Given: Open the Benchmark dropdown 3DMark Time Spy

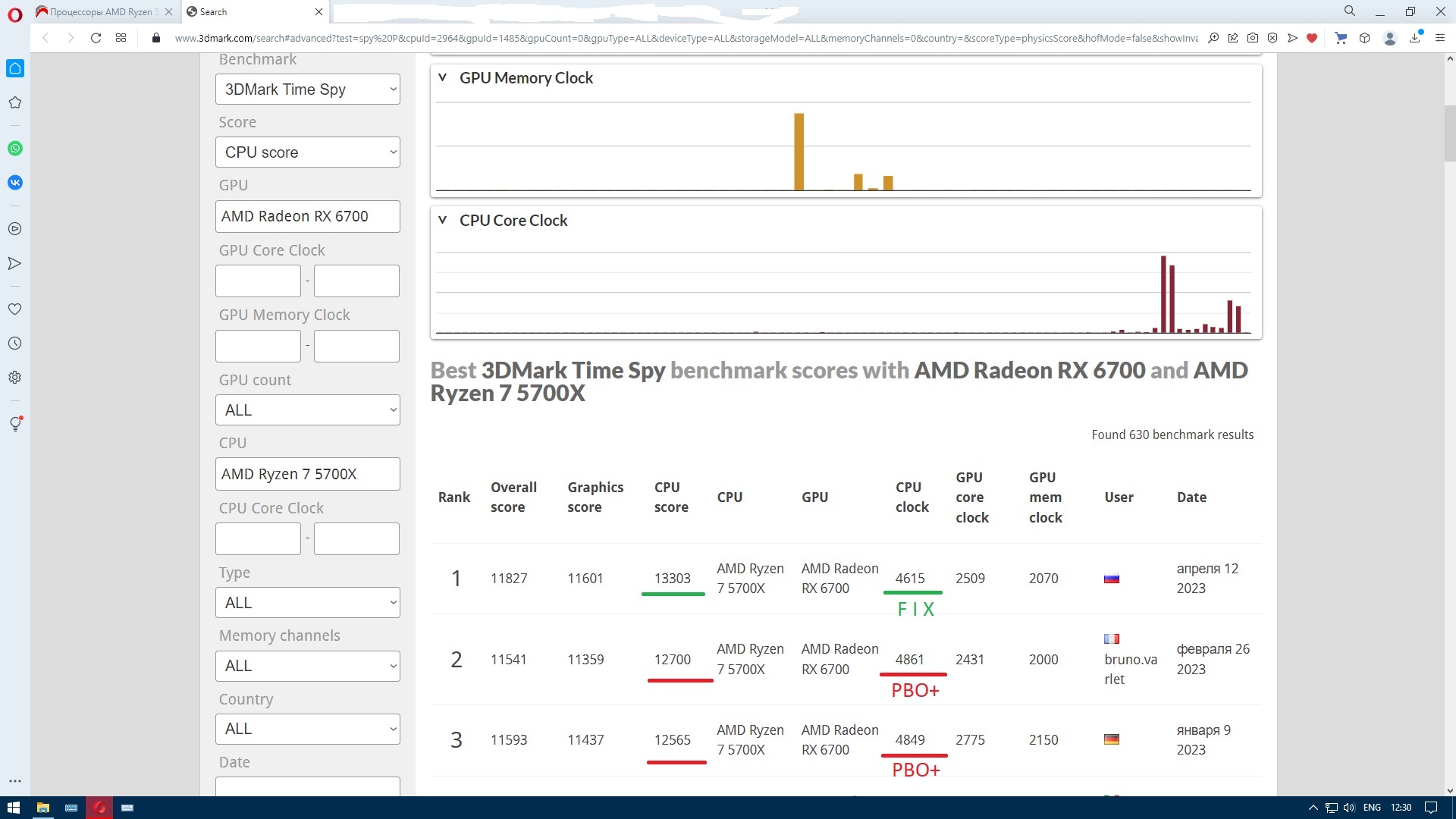Looking at the screenshot, I should [x=307, y=89].
